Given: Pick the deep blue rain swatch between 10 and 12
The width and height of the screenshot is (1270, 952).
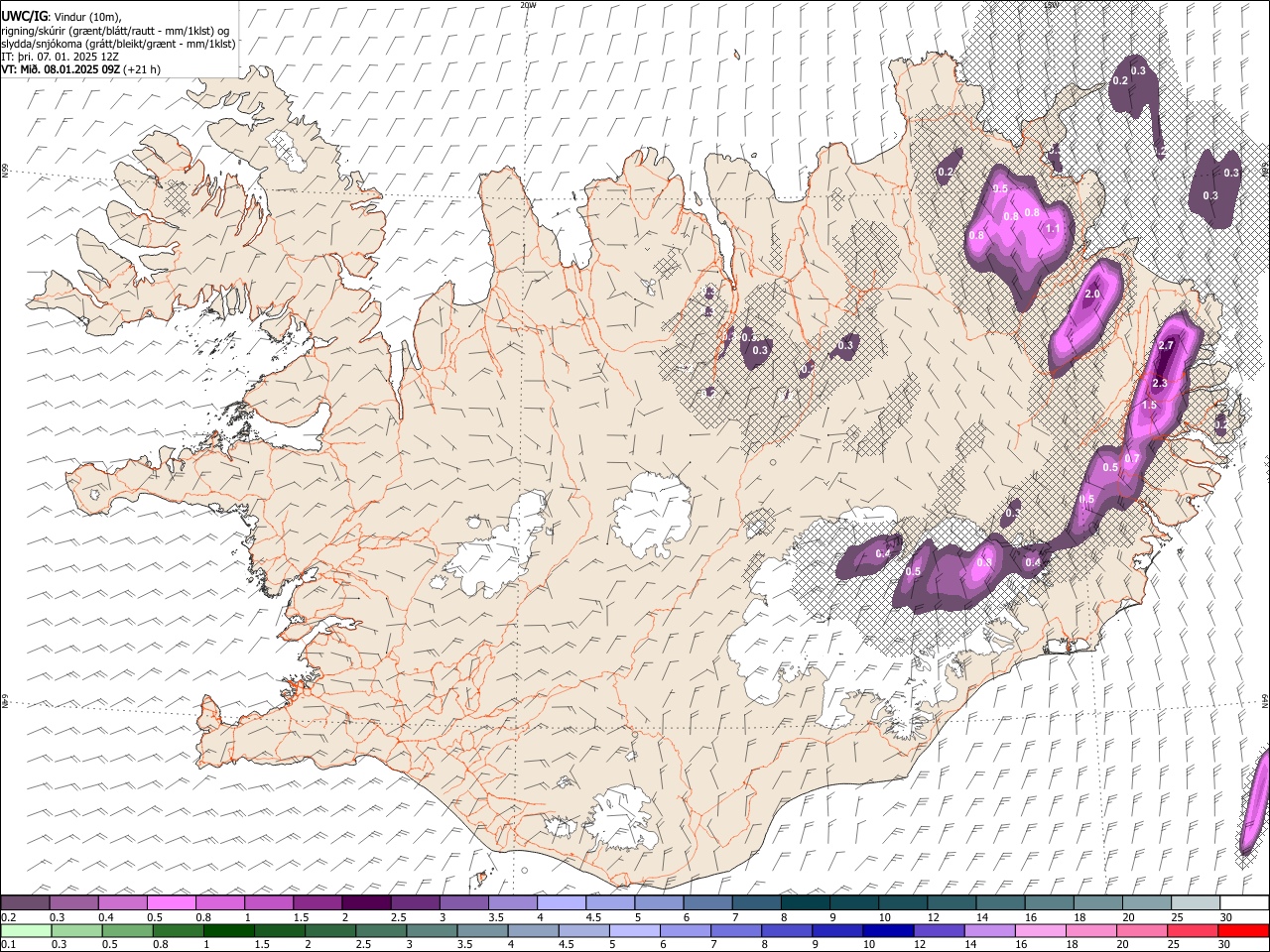Looking at the screenshot, I should (887, 930).
